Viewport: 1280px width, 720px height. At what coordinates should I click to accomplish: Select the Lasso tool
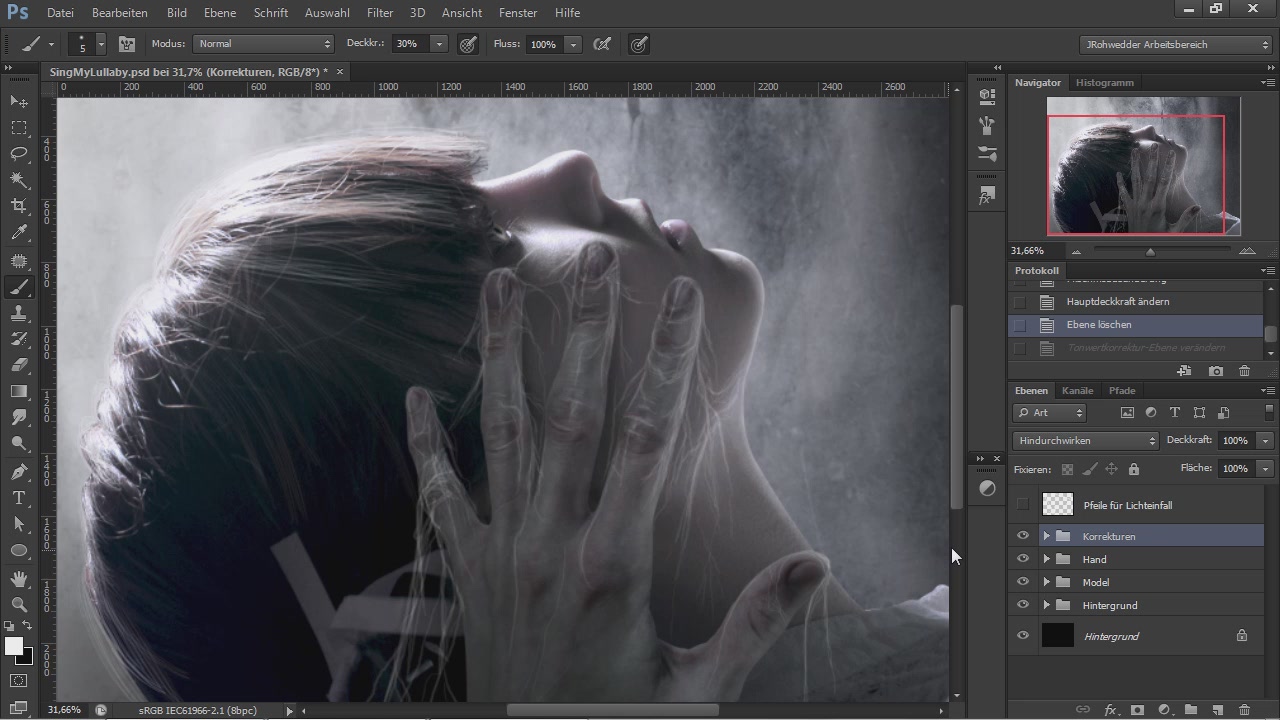coord(19,154)
